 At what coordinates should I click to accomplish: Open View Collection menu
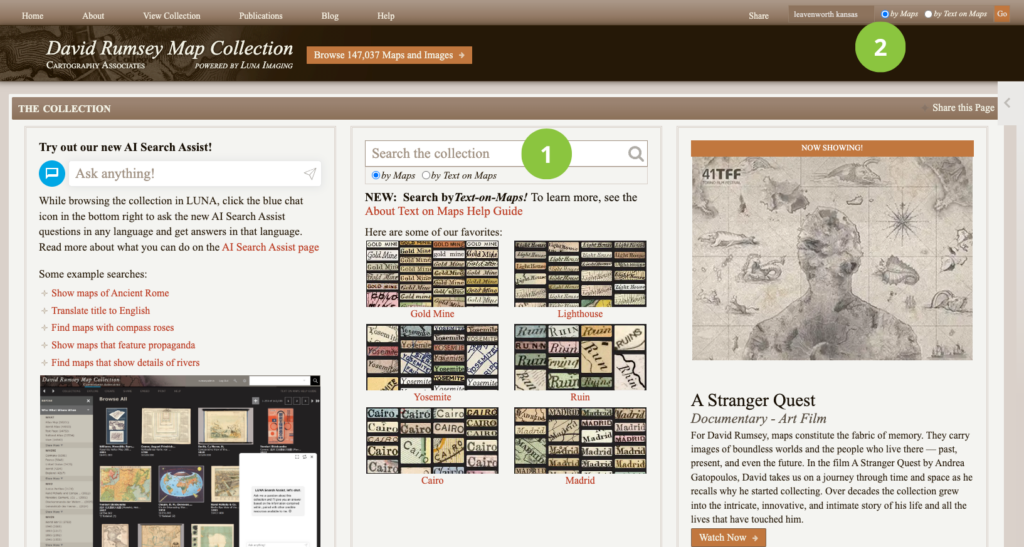tap(172, 16)
